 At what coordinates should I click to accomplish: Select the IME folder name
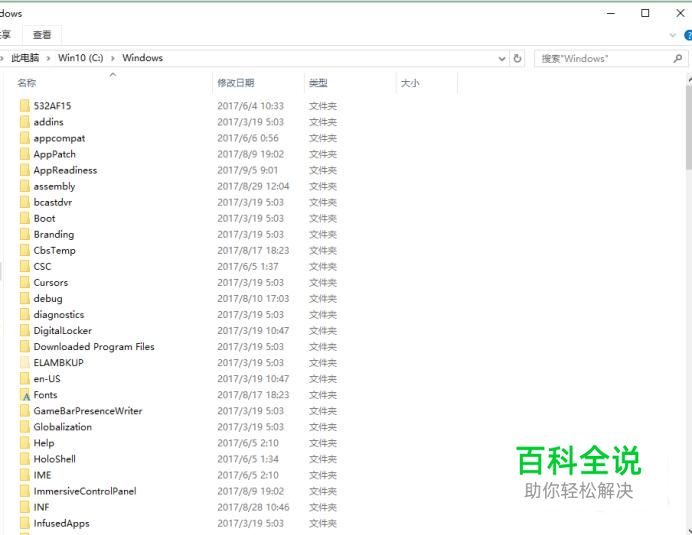click(x=42, y=475)
